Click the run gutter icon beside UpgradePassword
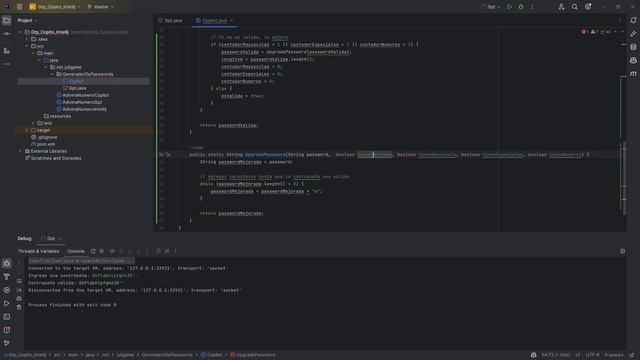This screenshot has width=640, height=360. (168, 155)
